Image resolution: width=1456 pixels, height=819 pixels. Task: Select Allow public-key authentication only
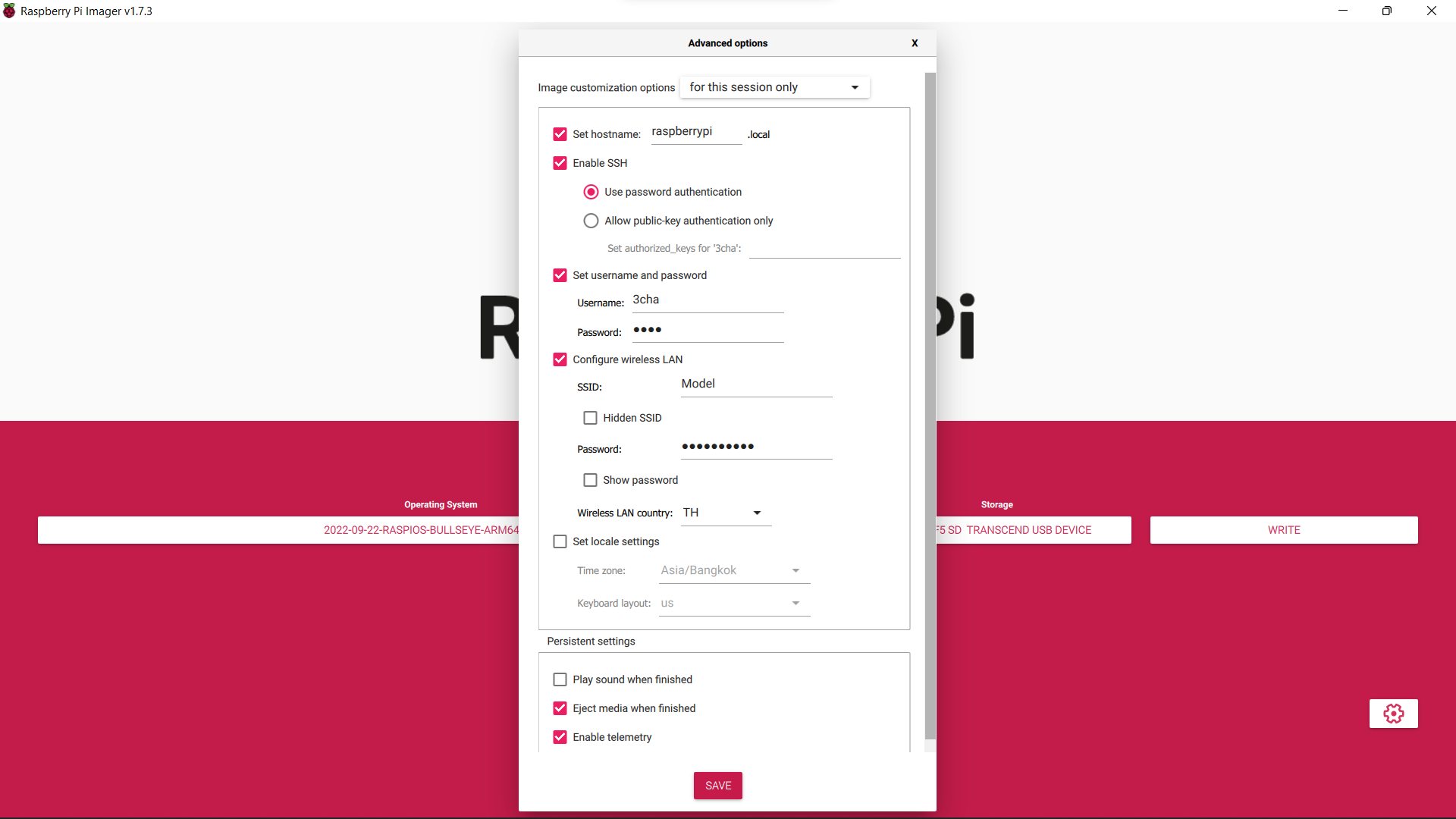[591, 220]
